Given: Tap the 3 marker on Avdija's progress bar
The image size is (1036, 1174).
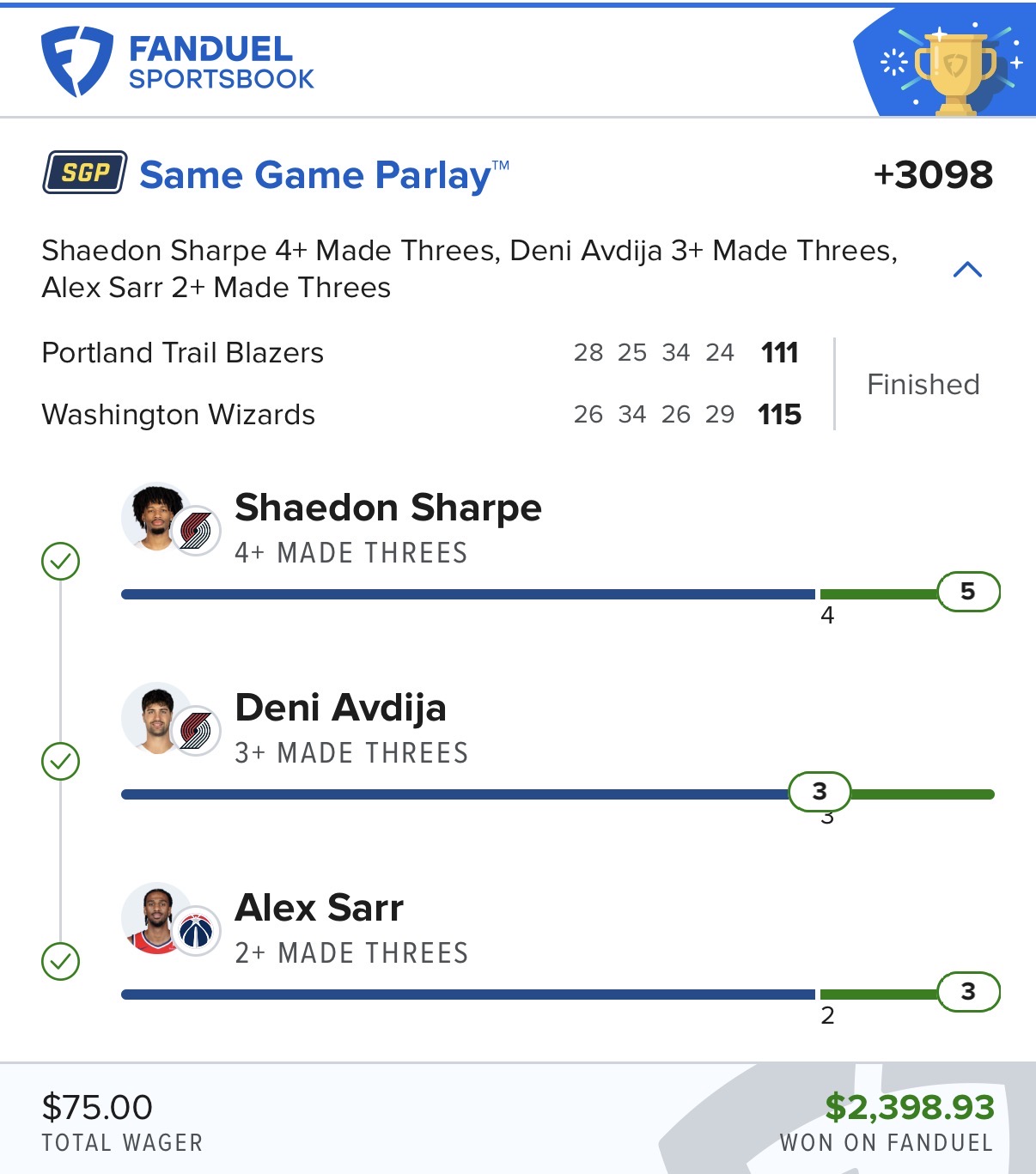Looking at the screenshot, I should coord(820,791).
